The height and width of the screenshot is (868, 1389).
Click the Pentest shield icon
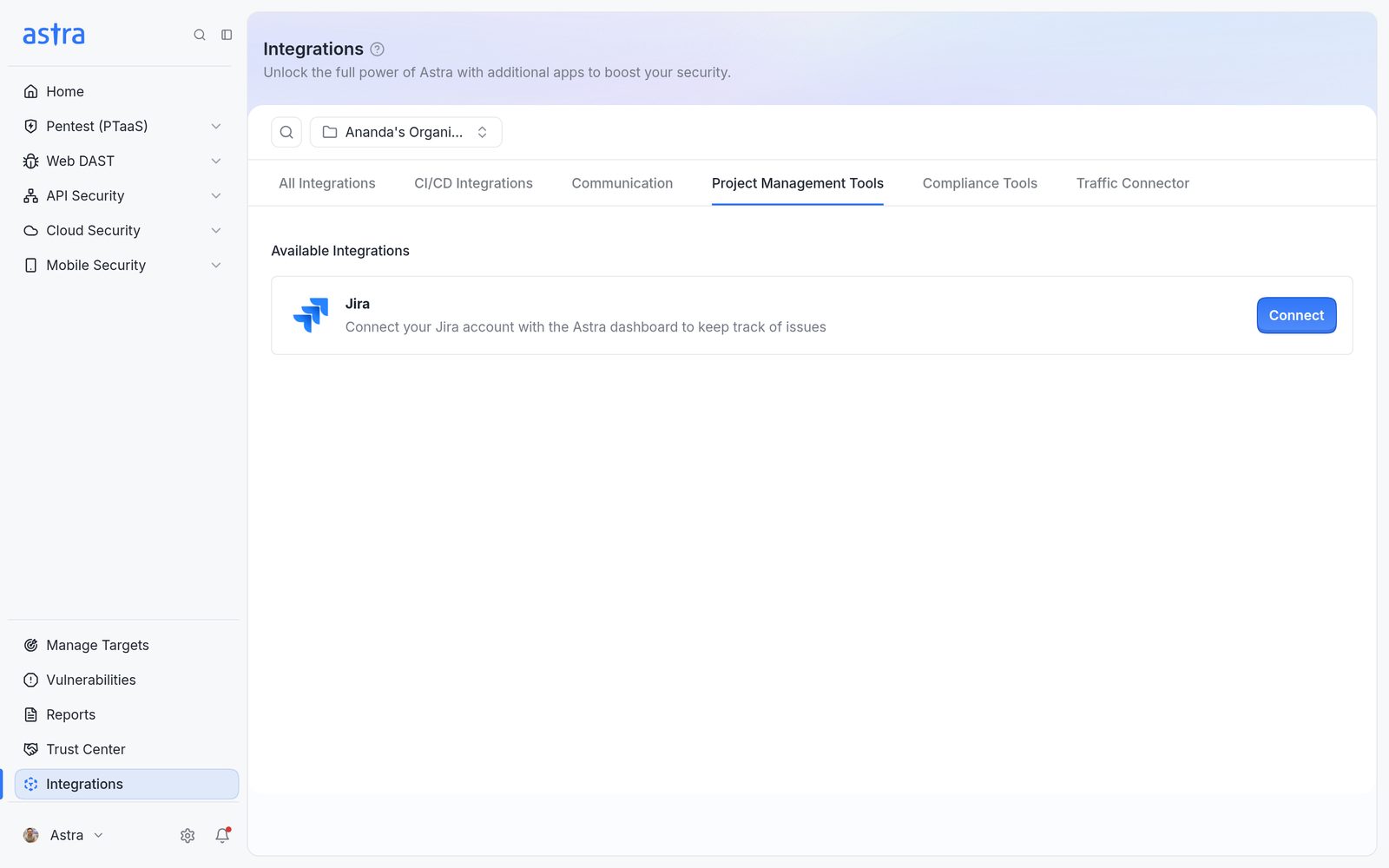tap(31, 126)
